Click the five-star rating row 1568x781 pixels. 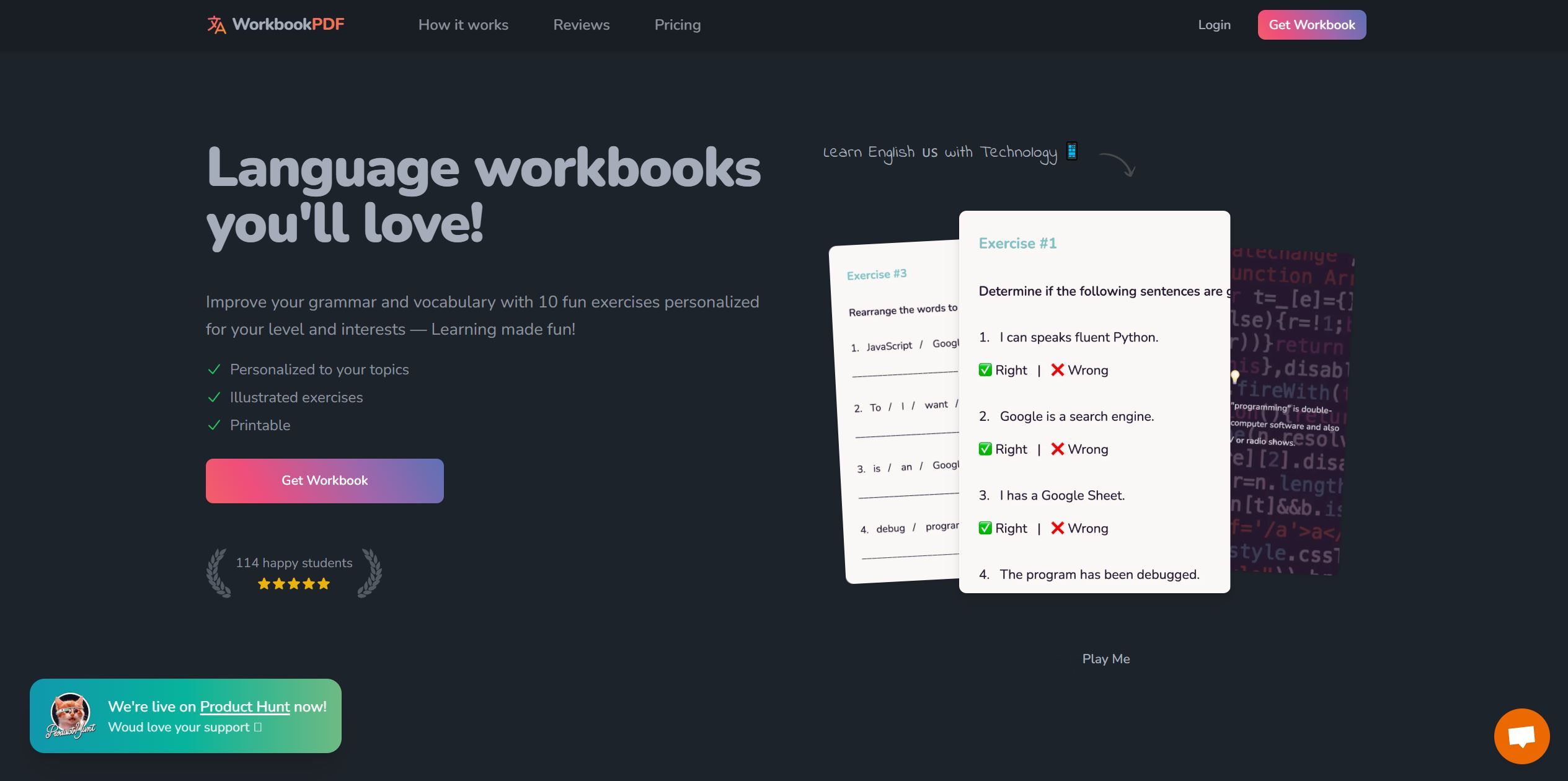click(x=293, y=583)
